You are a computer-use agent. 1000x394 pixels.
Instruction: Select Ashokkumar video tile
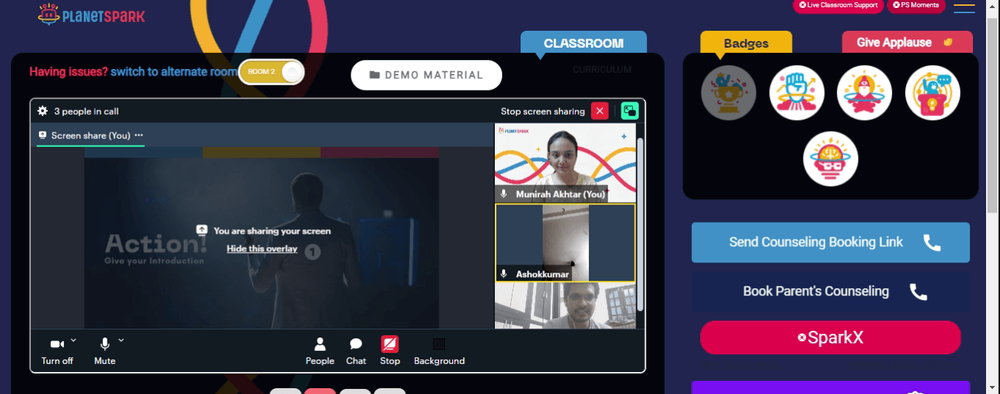coord(565,243)
